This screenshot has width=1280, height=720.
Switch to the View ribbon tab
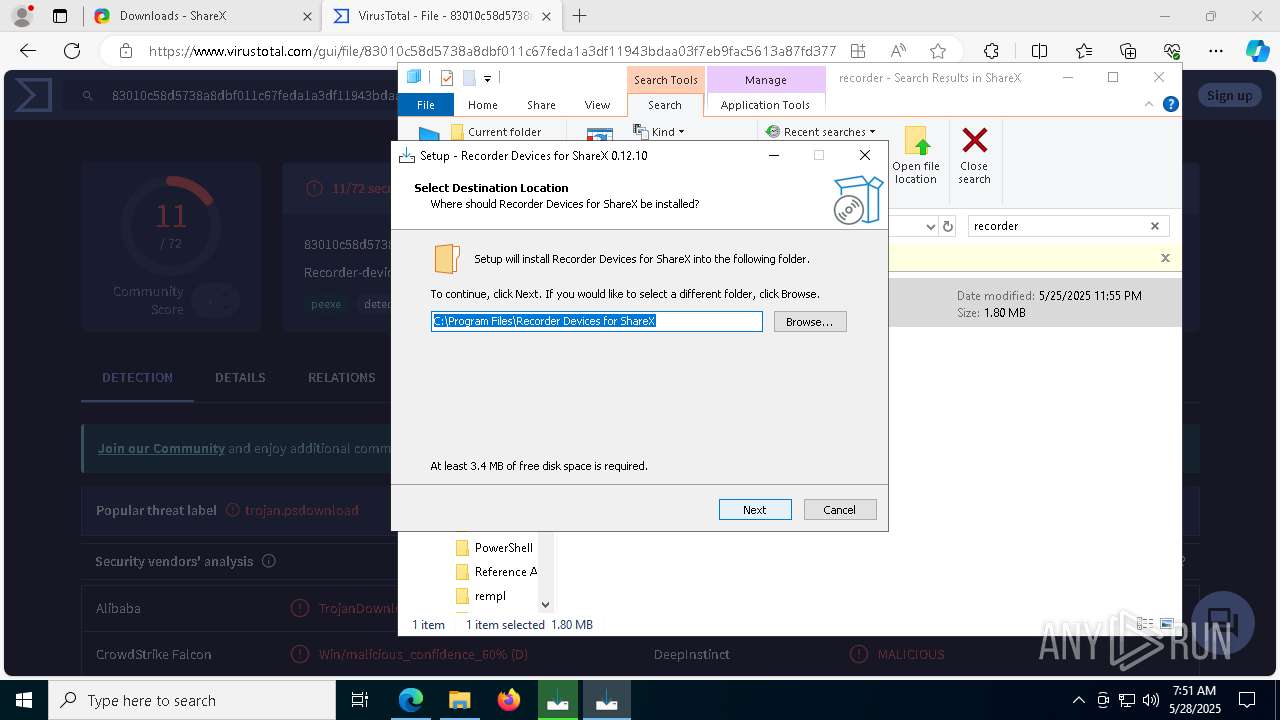(597, 105)
